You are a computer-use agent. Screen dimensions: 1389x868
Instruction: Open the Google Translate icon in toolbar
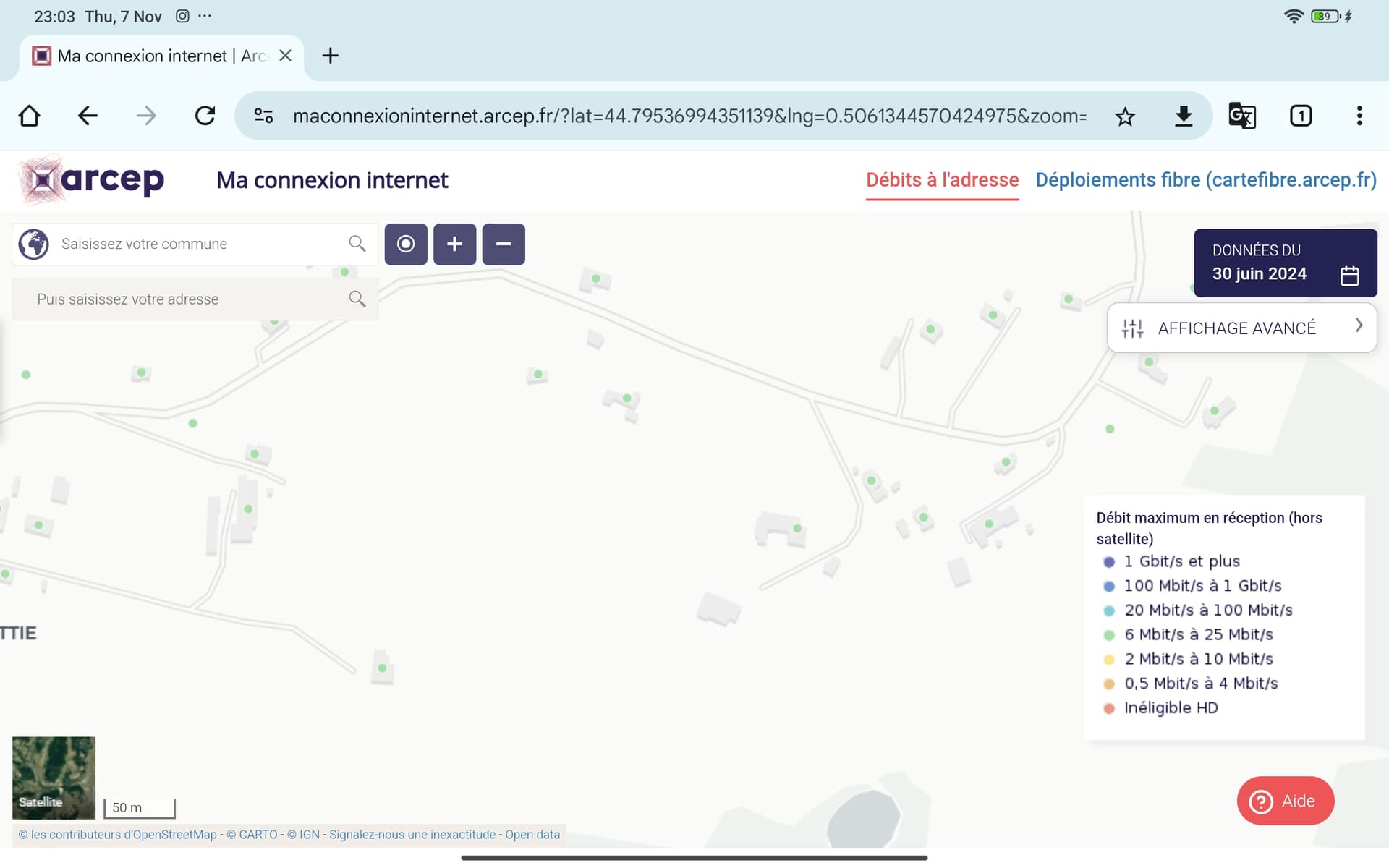click(1241, 116)
